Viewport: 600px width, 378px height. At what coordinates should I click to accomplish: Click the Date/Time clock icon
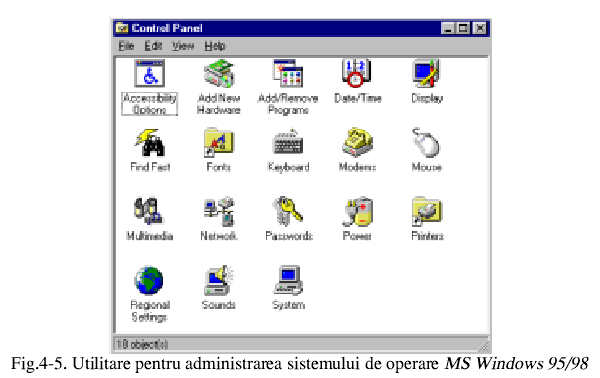356,73
